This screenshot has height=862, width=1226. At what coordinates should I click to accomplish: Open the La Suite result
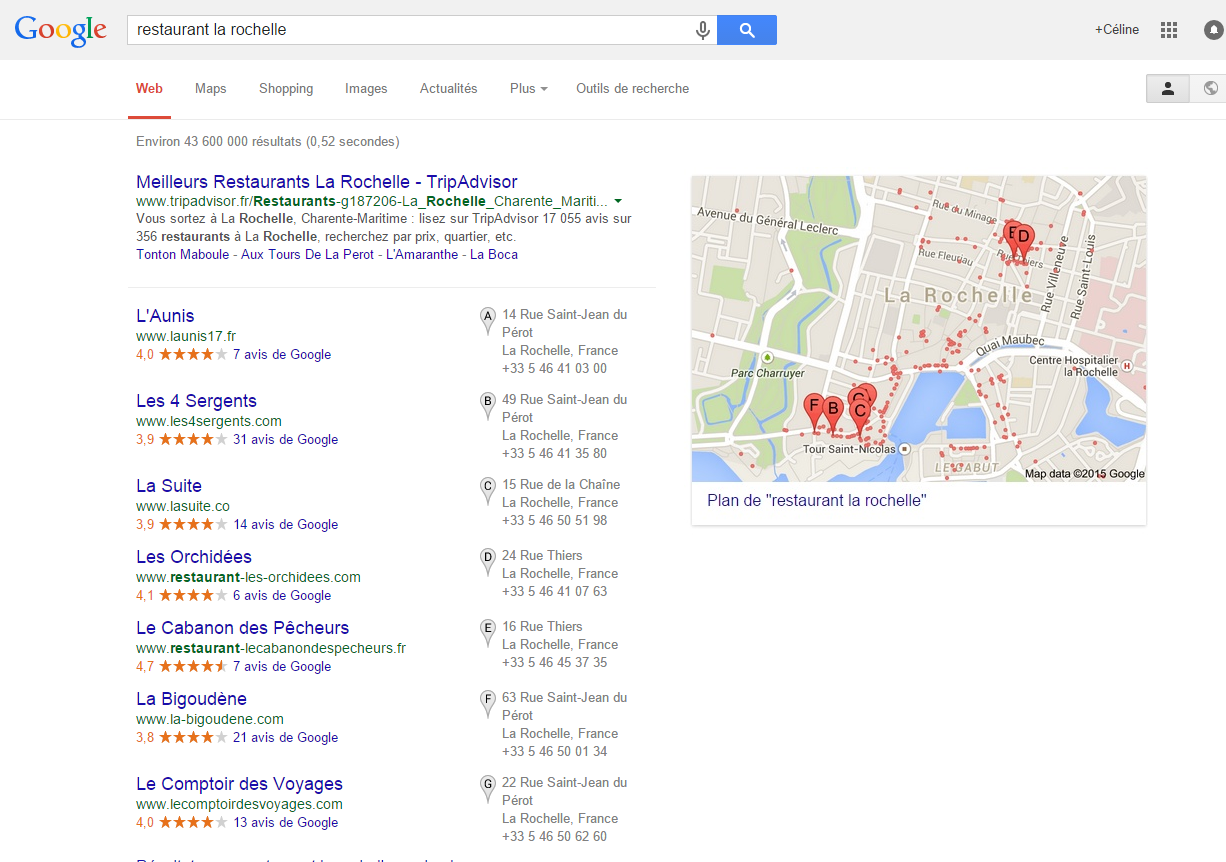(x=169, y=486)
